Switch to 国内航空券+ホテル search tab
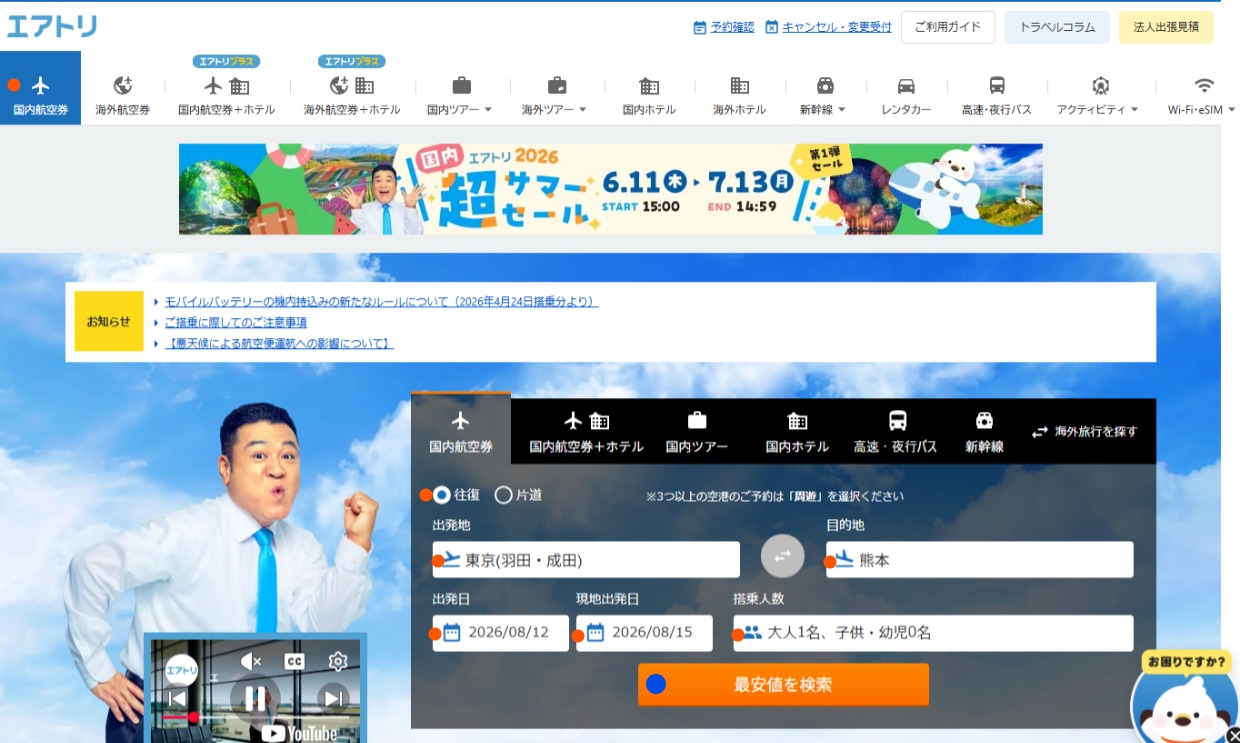The image size is (1240, 743). tap(586, 432)
